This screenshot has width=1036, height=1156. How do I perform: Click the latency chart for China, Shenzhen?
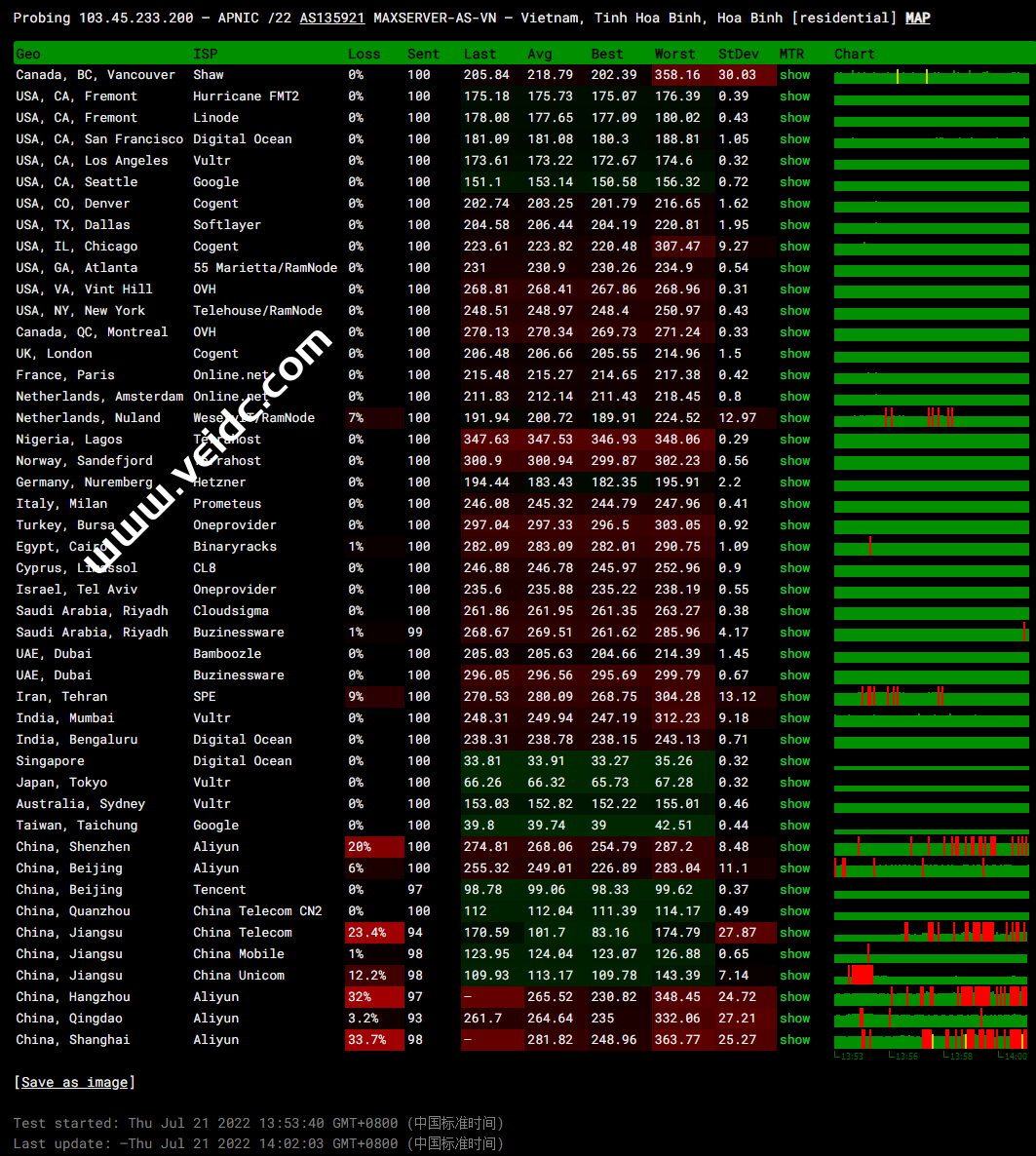pos(932,846)
